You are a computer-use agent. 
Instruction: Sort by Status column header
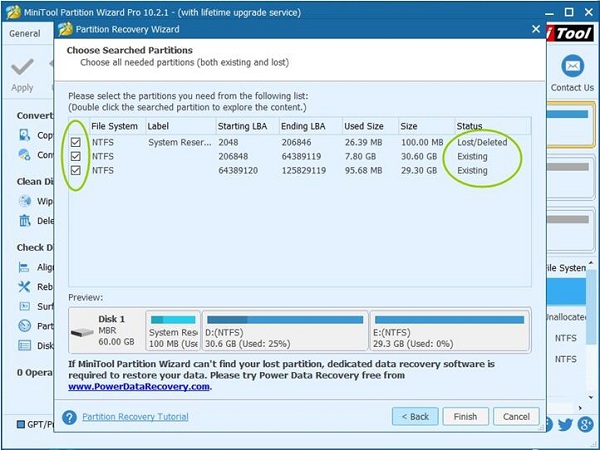pyautogui.click(x=493, y=126)
